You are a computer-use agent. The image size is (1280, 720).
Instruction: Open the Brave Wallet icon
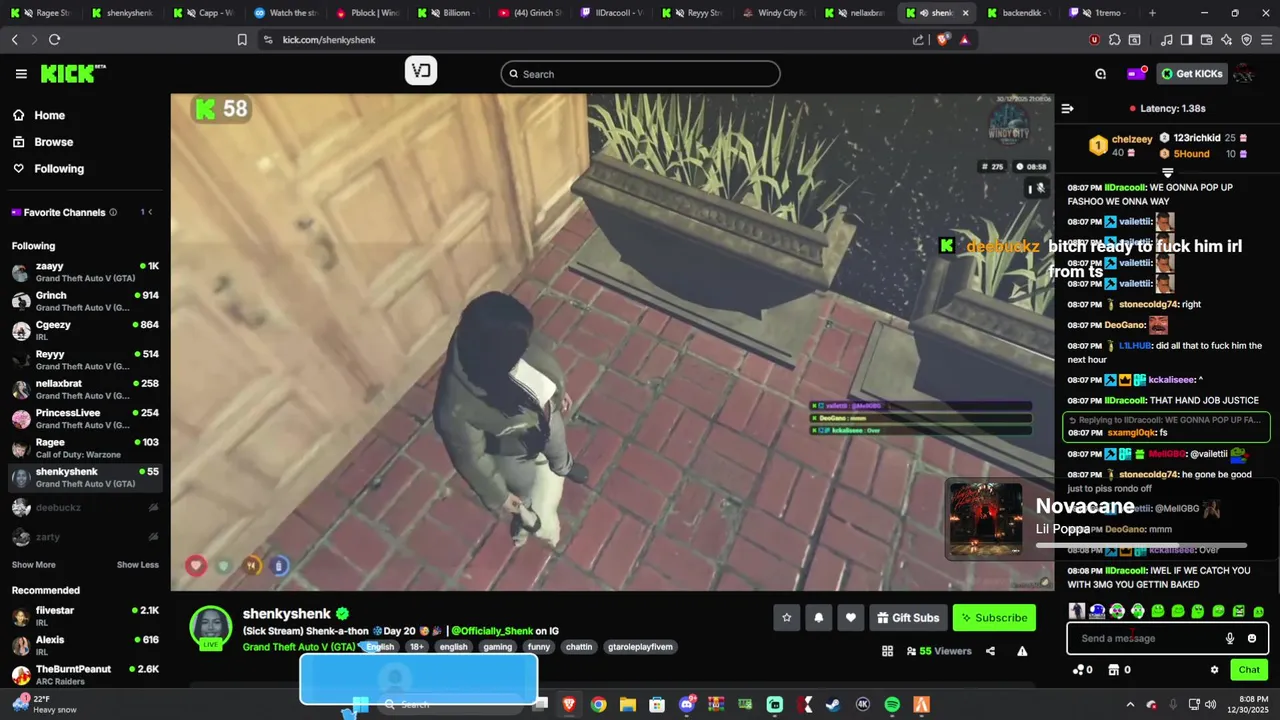click(1206, 39)
